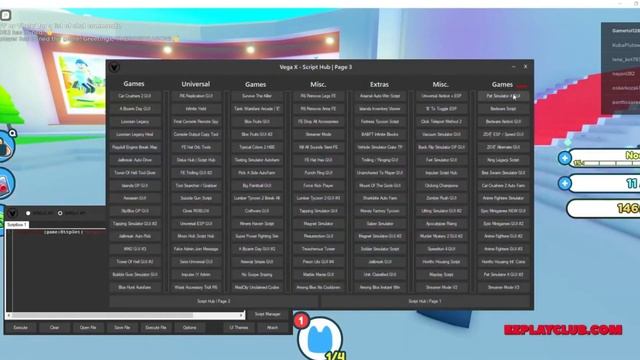The height and width of the screenshot is (360, 640).
Task: Run the Tower Of Hell Tool Giver script
Action: (x=135, y=173)
